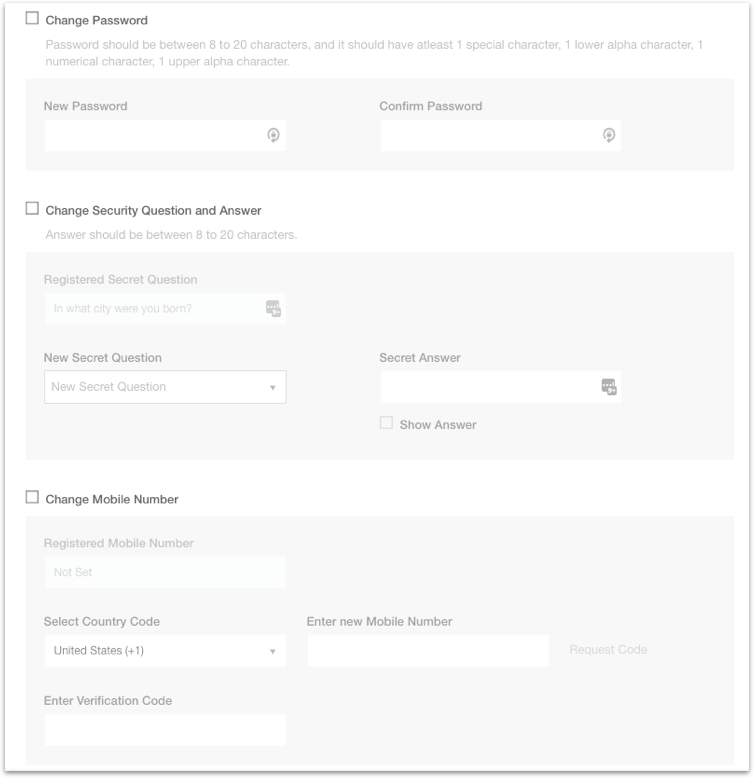Enable the Change Password checkbox
Image resolution: width=754 pixels, height=778 pixels.
click(x=32, y=18)
